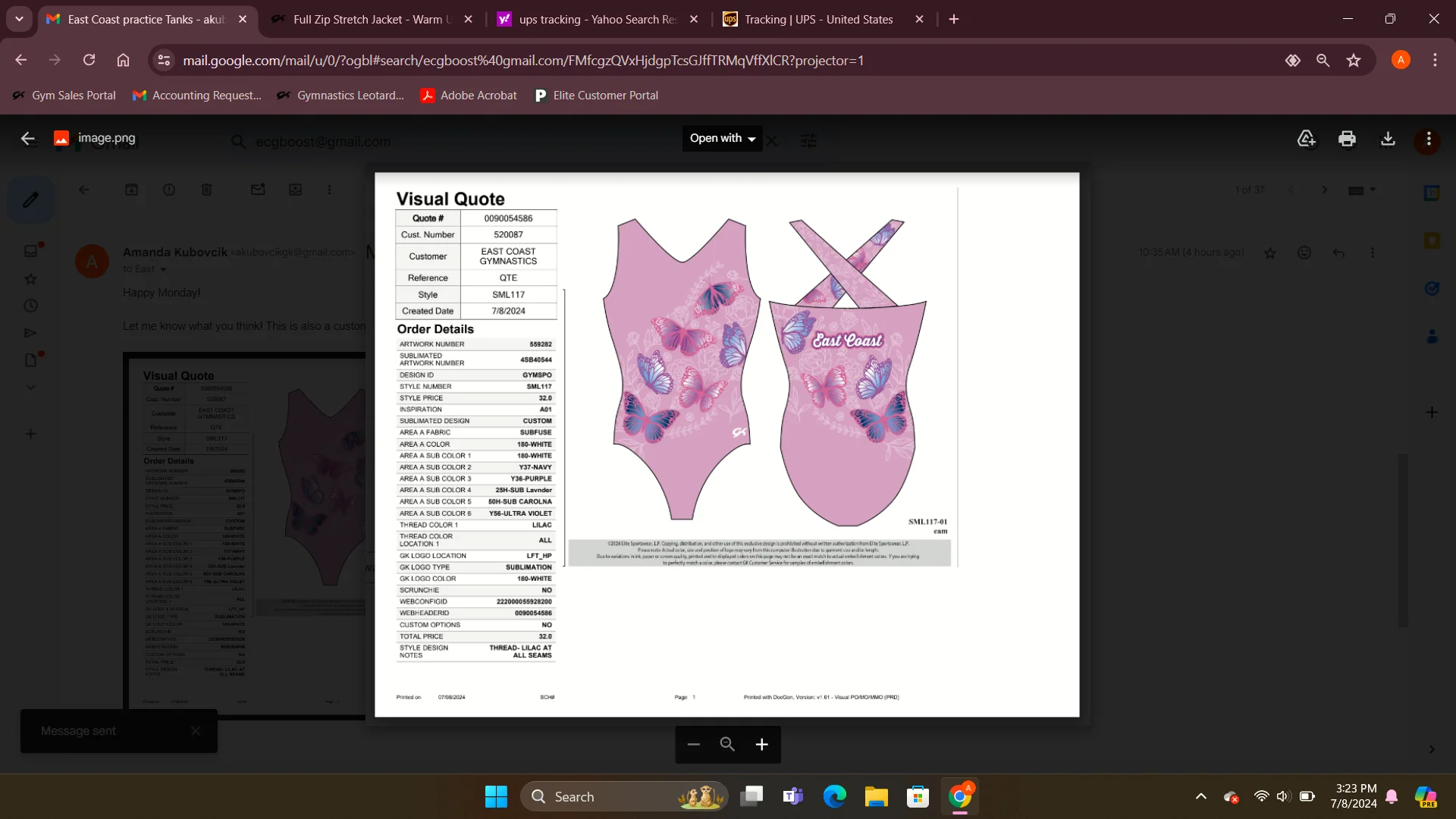Open File Explorer from taskbar

click(877, 796)
